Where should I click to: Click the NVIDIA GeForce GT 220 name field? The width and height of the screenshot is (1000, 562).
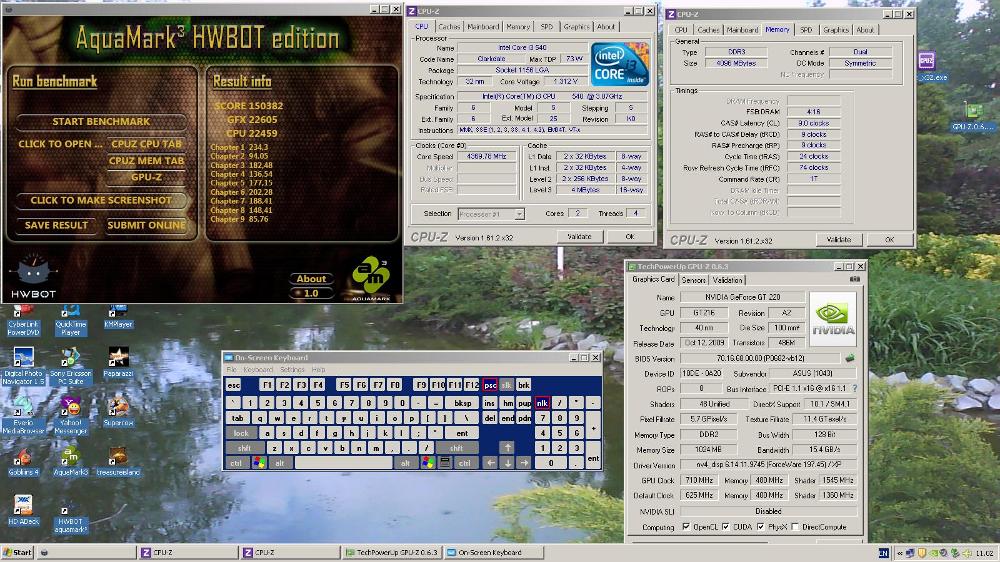(742, 297)
